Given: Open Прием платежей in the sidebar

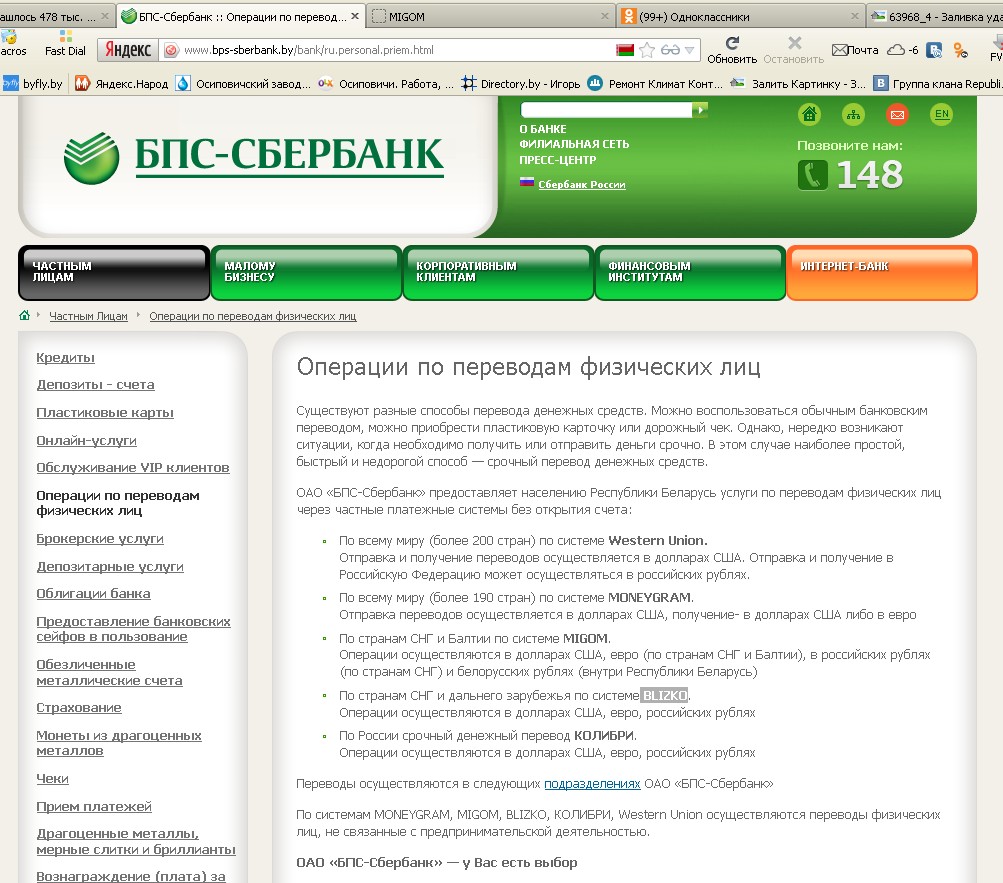Looking at the screenshot, I should point(94,807).
